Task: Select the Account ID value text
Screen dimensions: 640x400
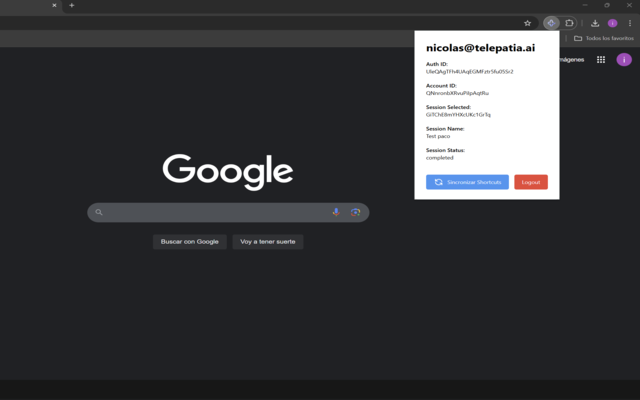Action: tap(457, 93)
